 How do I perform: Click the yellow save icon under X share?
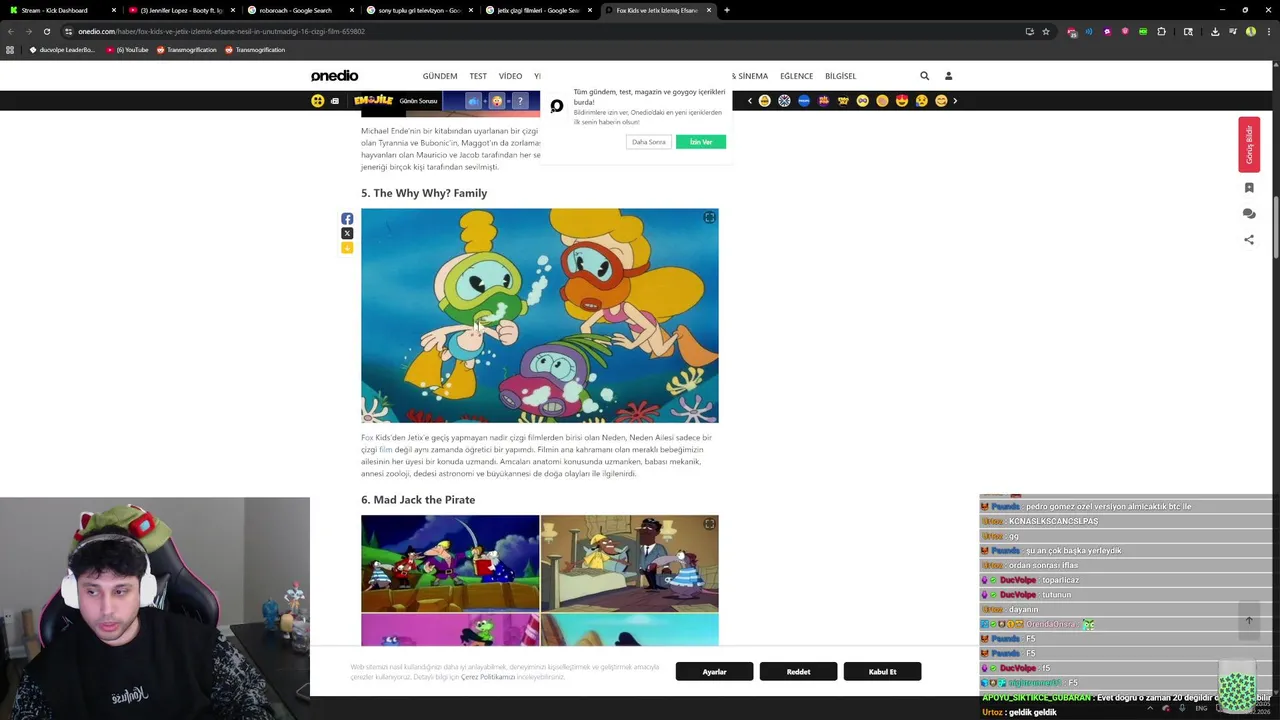347,247
